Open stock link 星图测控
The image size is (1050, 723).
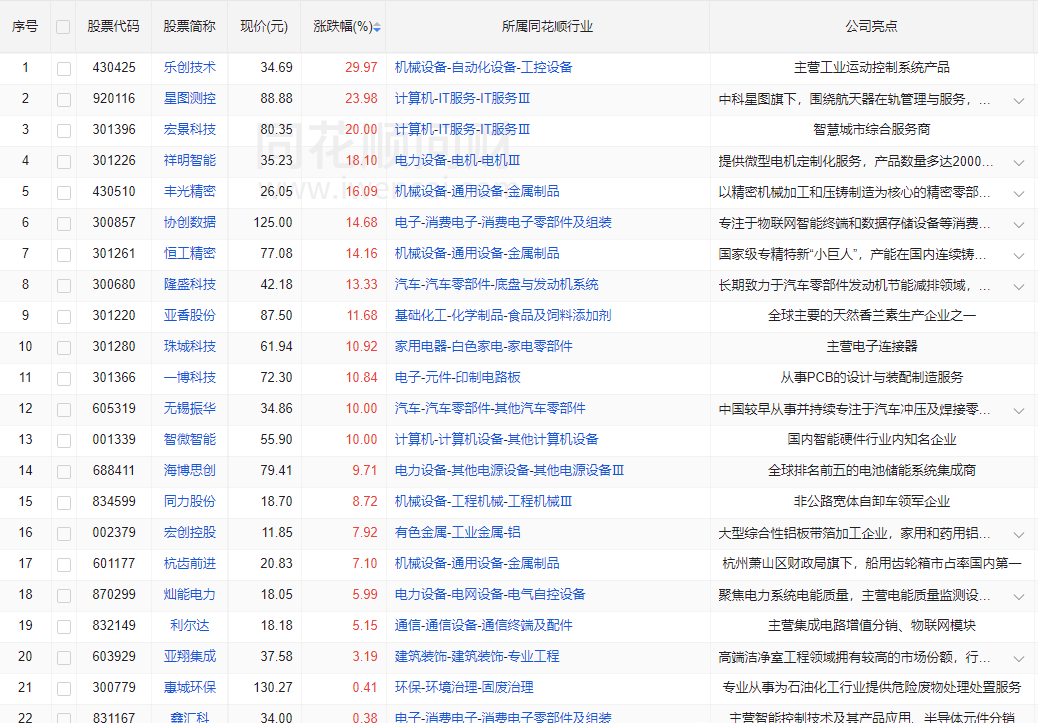(190, 98)
